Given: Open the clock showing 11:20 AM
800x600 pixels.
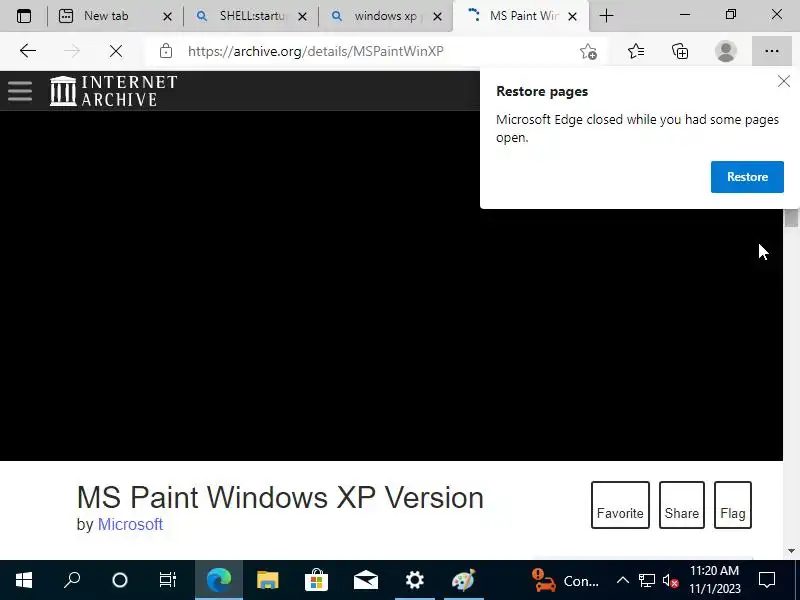Looking at the screenshot, I should (715, 580).
